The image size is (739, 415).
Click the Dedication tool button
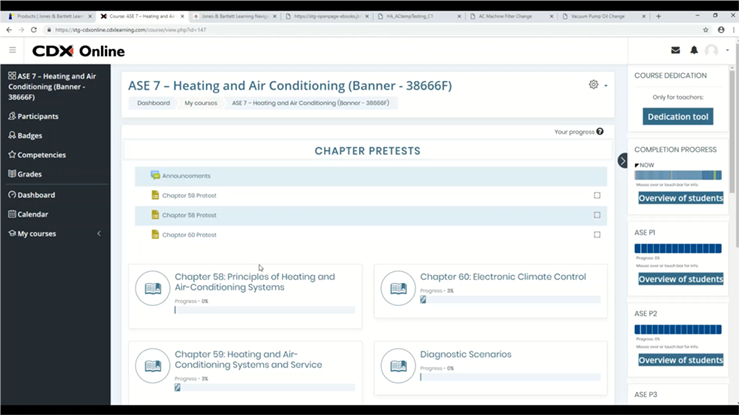coord(678,117)
